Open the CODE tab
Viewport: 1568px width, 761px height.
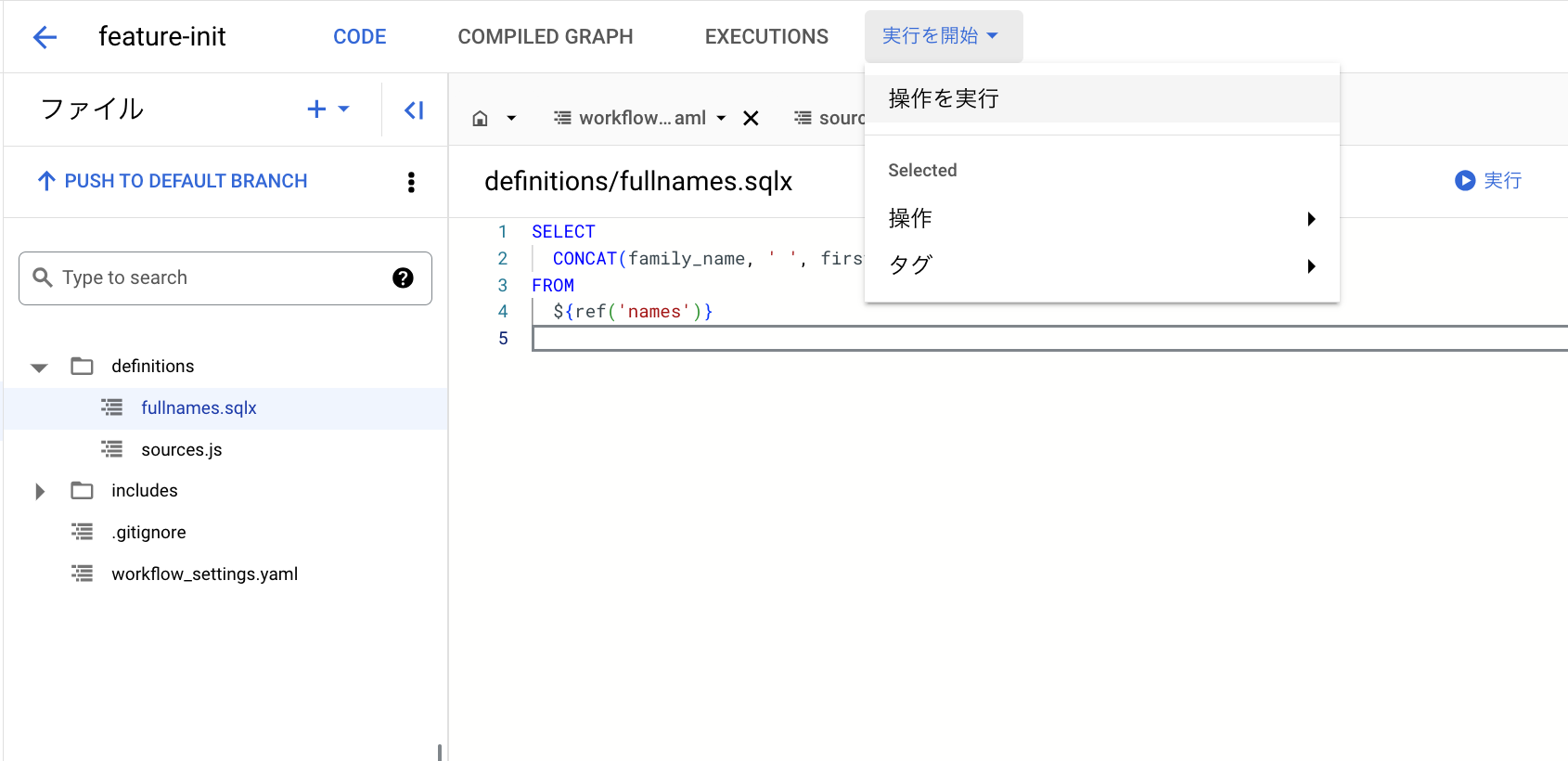point(360,36)
